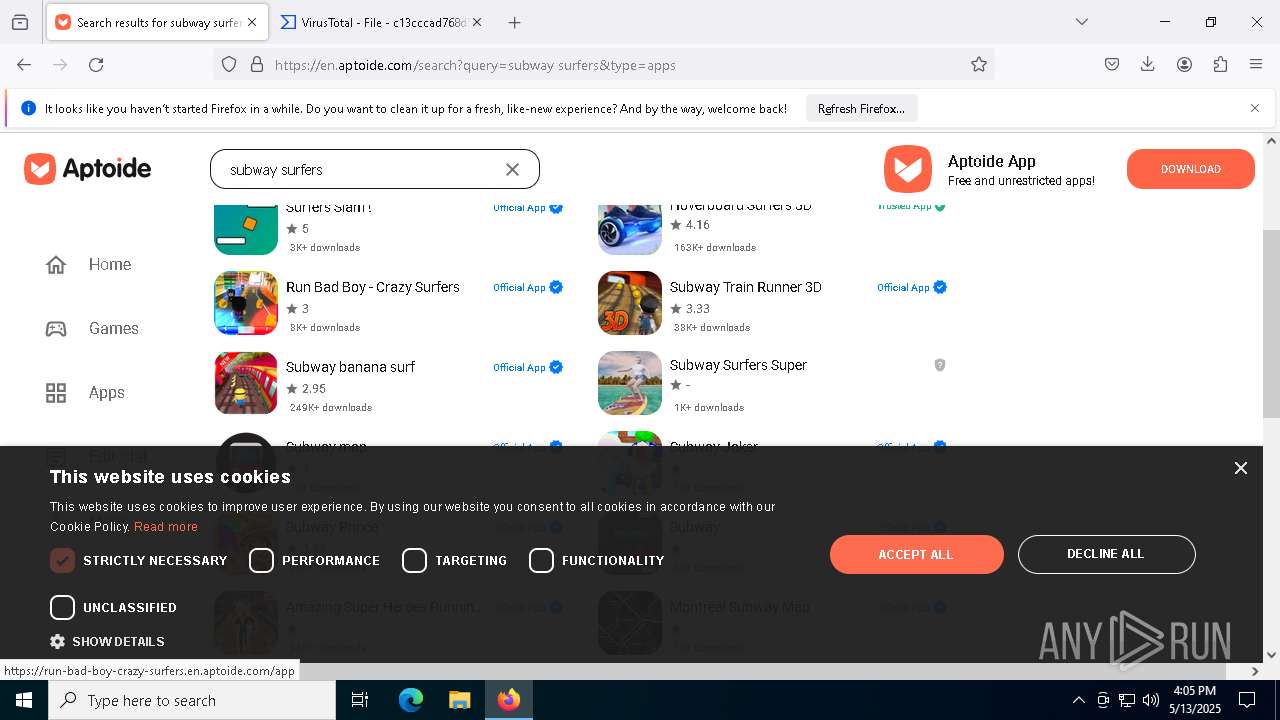The image size is (1280, 720).
Task: Click the Apps grid icon in the sidebar
Action: coord(56,393)
